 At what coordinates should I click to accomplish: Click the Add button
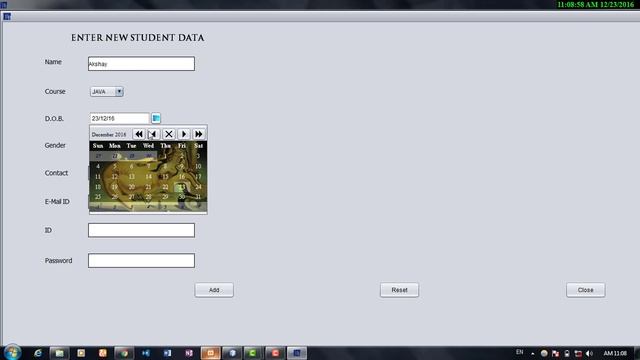pos(214,290)
